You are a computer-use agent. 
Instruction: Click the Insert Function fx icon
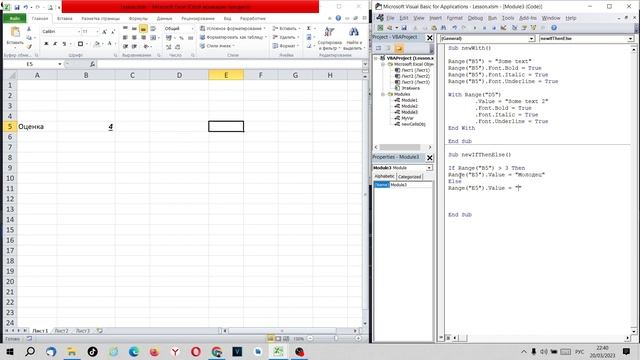click(92, 64)
